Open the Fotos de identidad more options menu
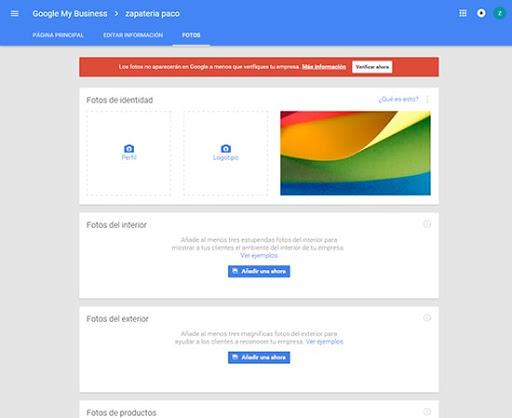The height and width of the screenshot is (418, 512). coord(427,99)
